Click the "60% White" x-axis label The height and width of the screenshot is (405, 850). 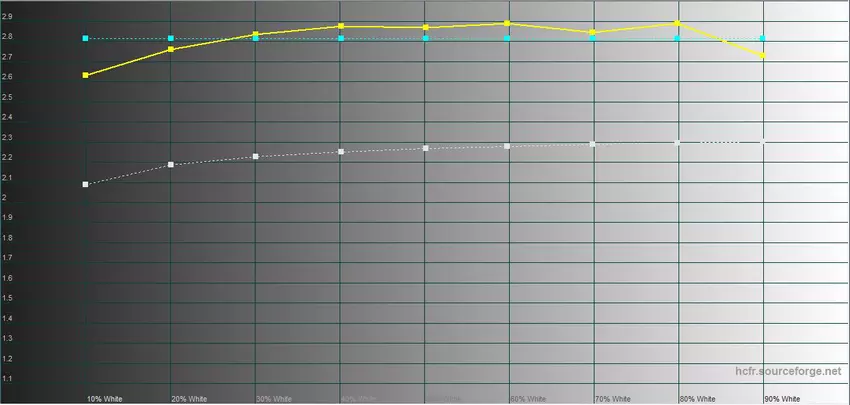(528, 397)
